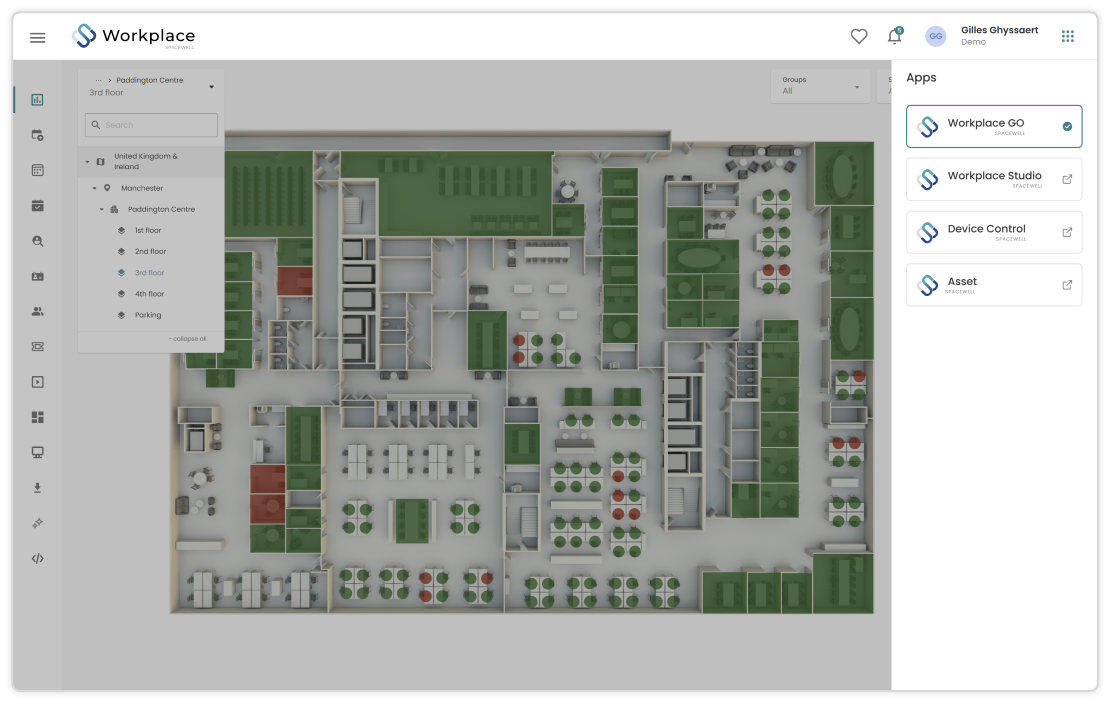Select the Workplace GO app

pos(994,127)
